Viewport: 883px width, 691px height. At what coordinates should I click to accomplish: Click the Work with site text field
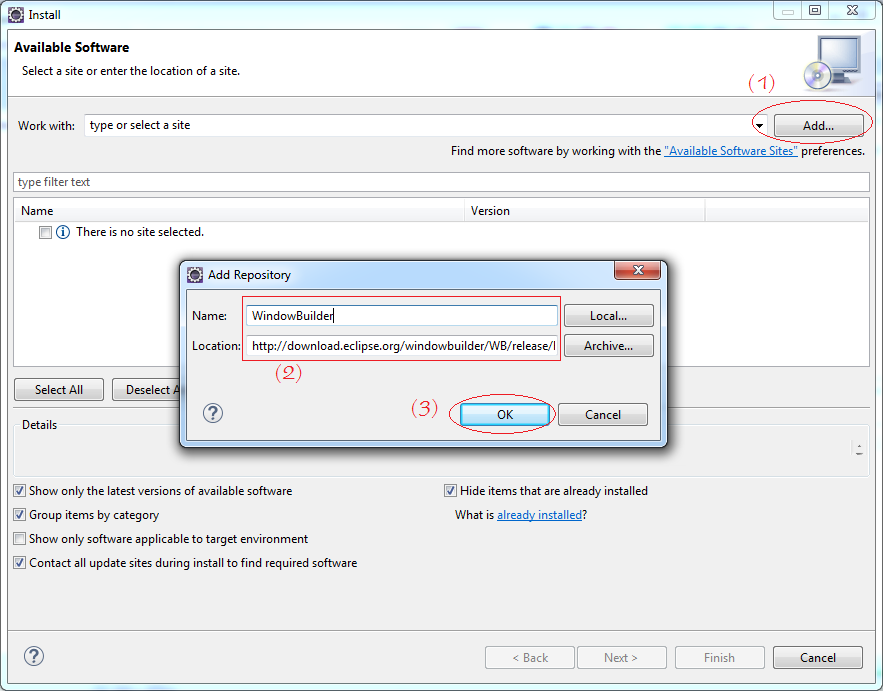click(x=418, y=125)
